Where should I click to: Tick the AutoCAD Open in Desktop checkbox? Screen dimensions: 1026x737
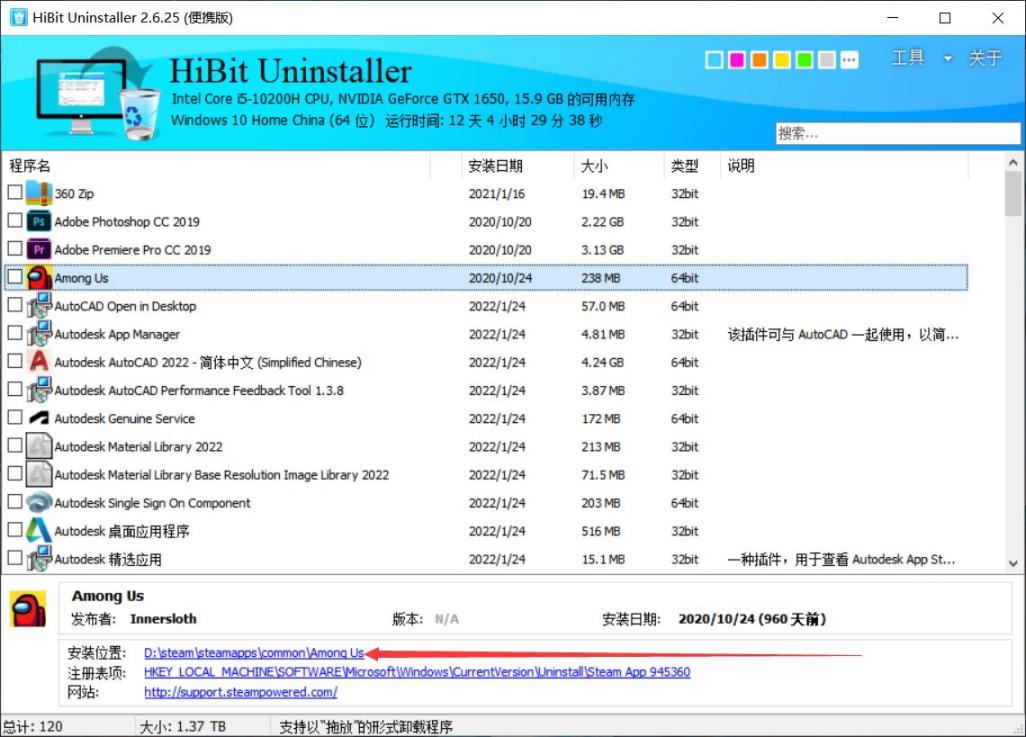click(x=14, y=305)
